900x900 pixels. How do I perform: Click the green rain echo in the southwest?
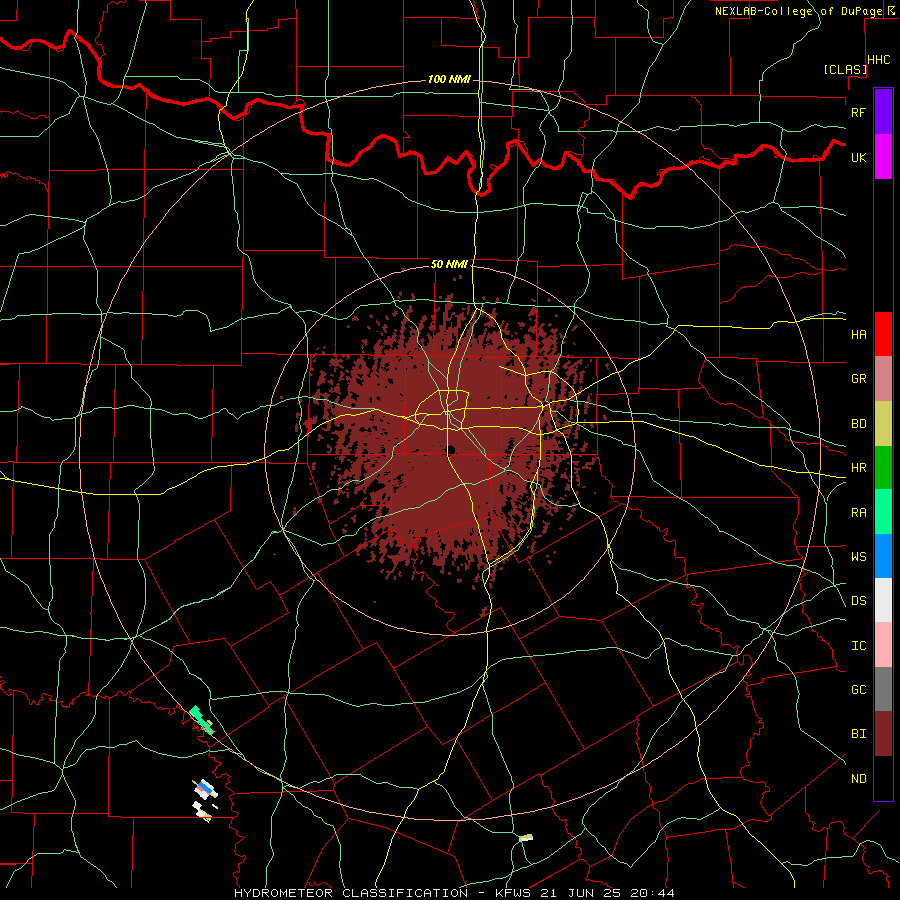pyautogui.click(x=202, y=720)
